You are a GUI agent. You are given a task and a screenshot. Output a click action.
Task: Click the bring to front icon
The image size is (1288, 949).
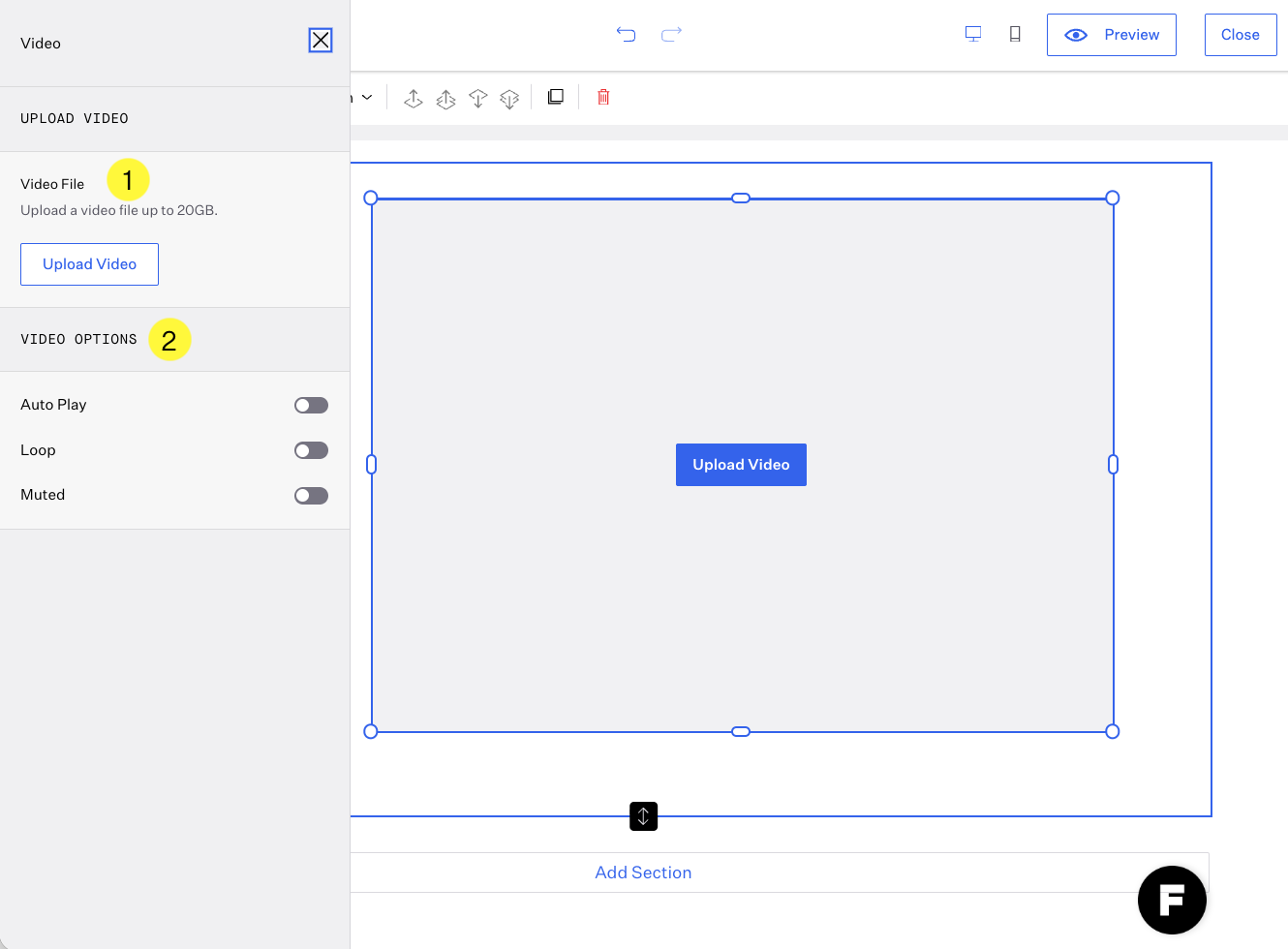pos(445,98)
